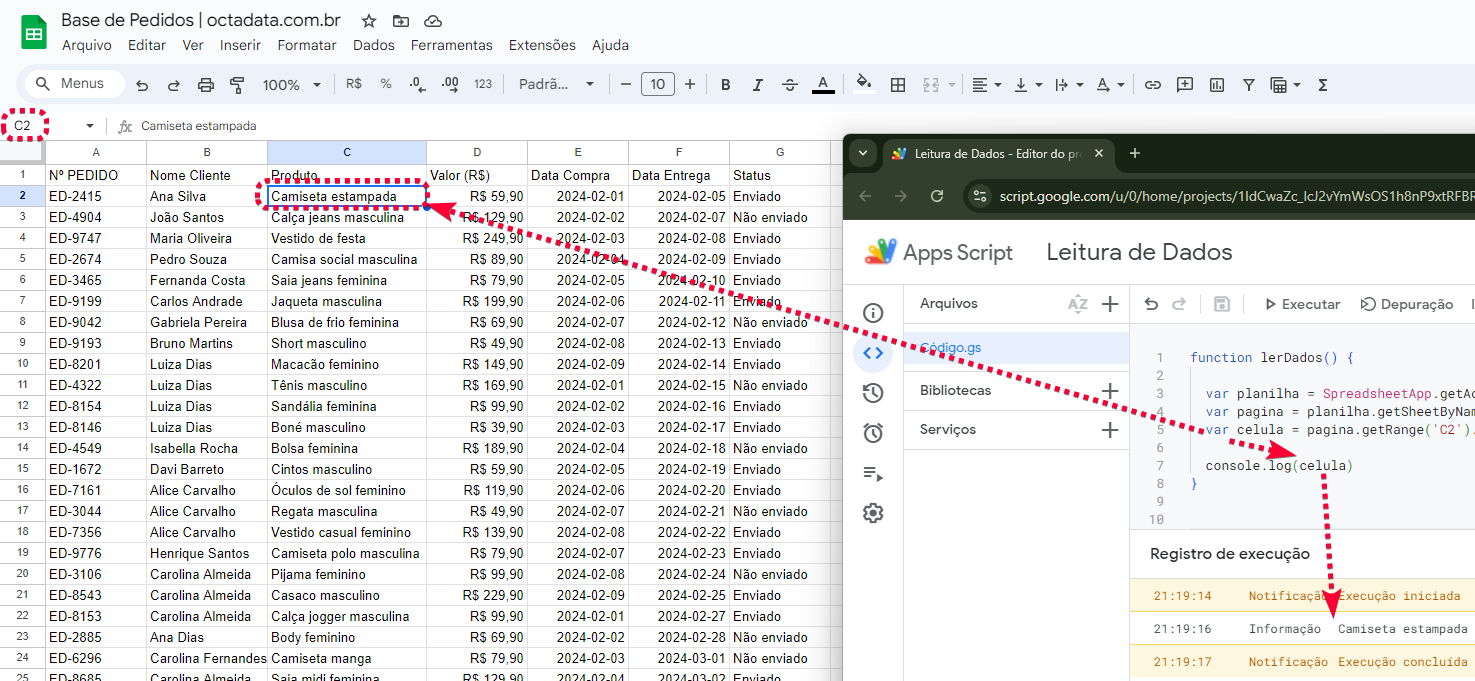Decrease font size with minus button
The width and height of the screenshot is (1475, 681).
tap(626, 85)
